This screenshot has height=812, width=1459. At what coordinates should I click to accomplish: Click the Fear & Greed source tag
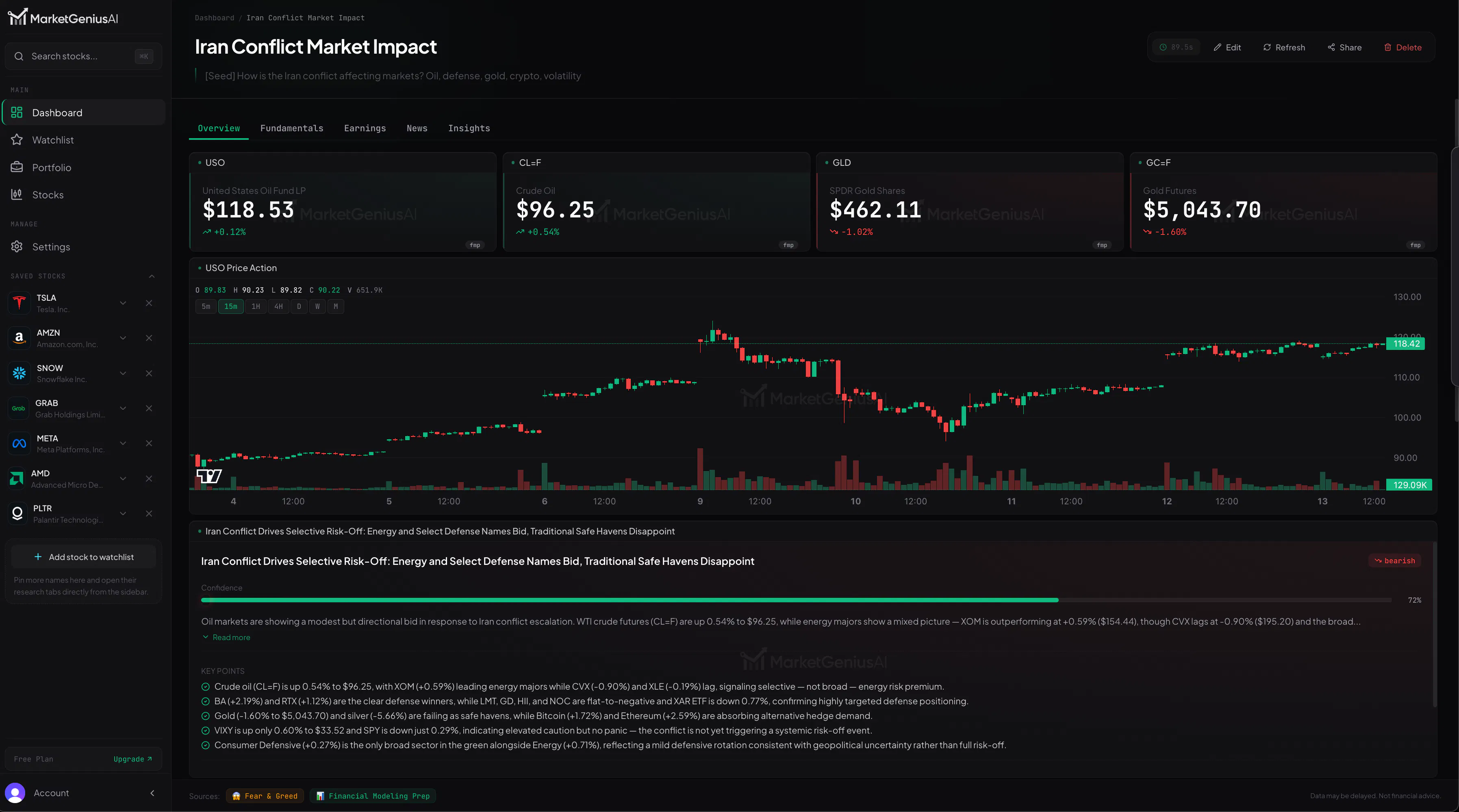[x=265, y=796]
